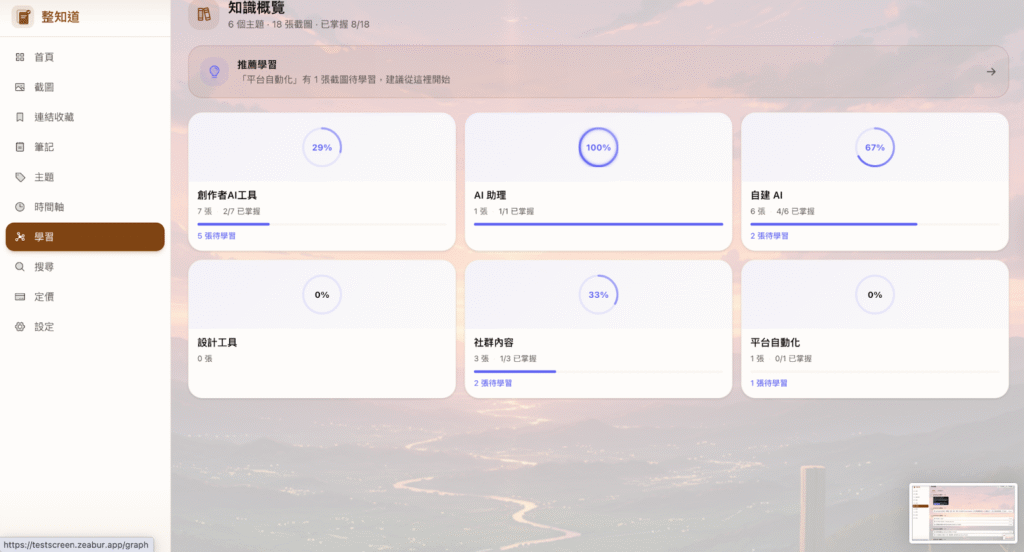Click the graph icon beside 學習
The height and width of the screenshot is (552, 1024).
[x=20, y=237]
